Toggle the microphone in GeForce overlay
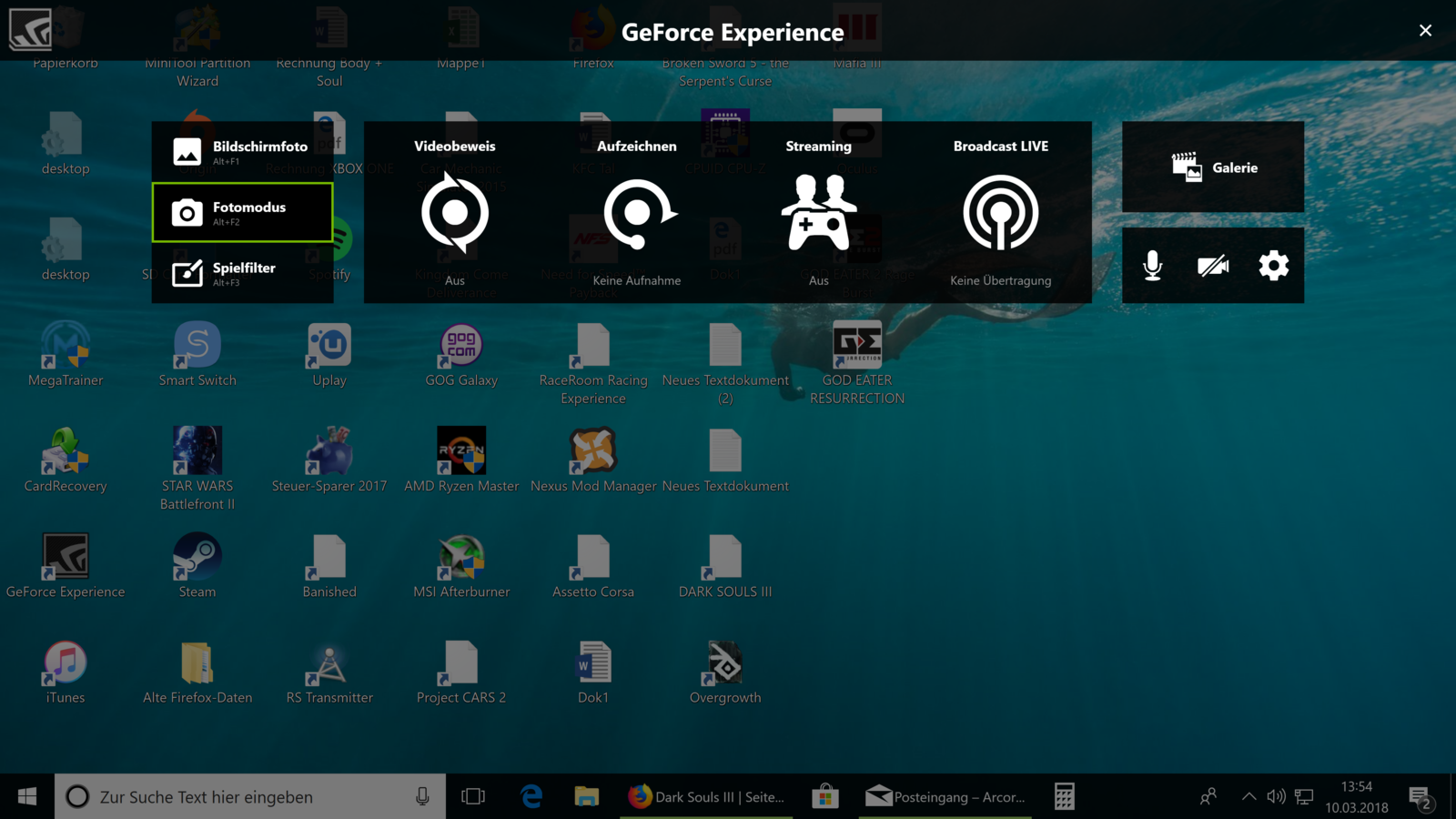This screenshot has width=1456, height=819. (x=1153, y=266)
